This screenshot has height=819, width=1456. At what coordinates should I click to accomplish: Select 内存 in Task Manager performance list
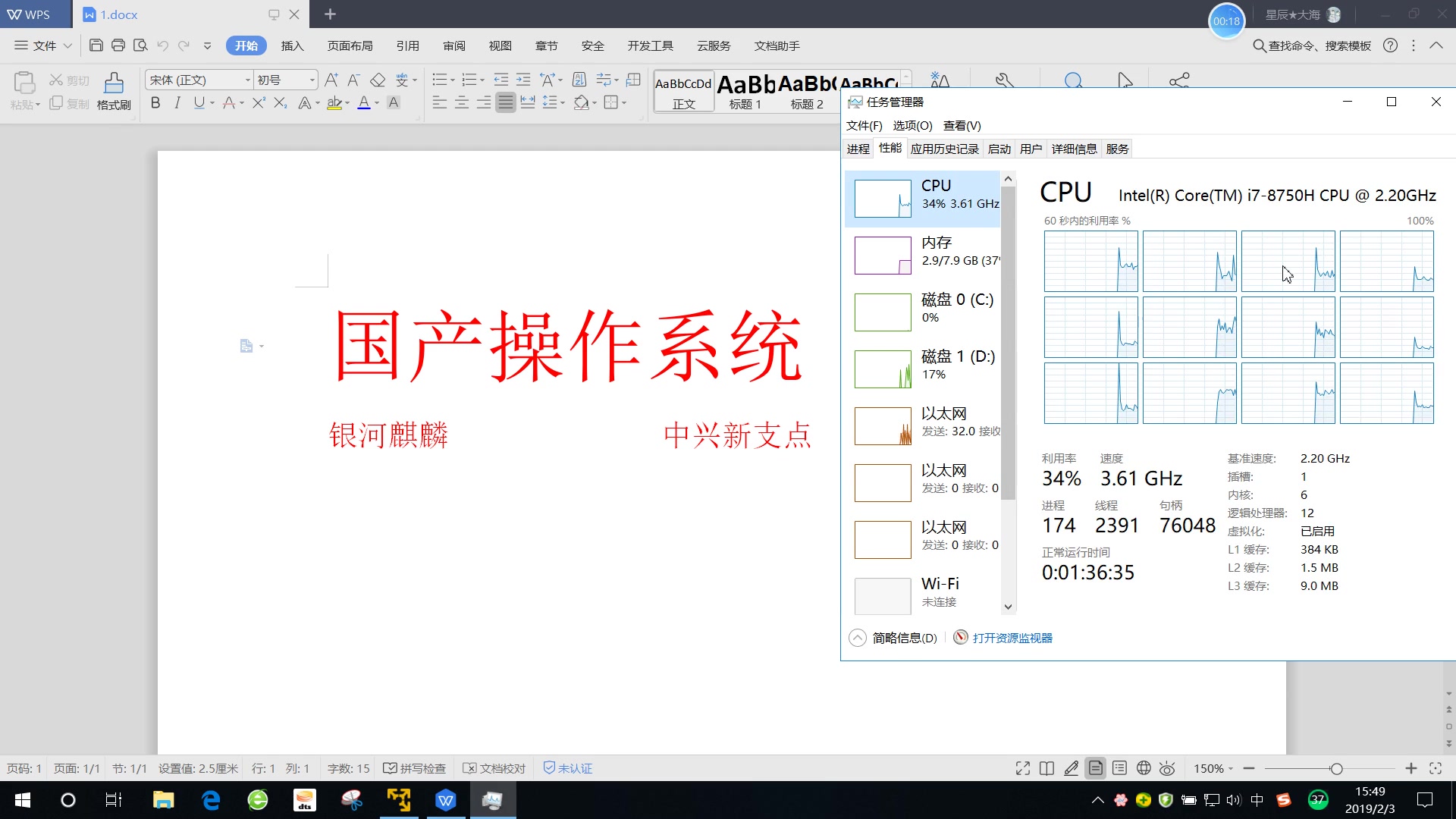point(924,255)
